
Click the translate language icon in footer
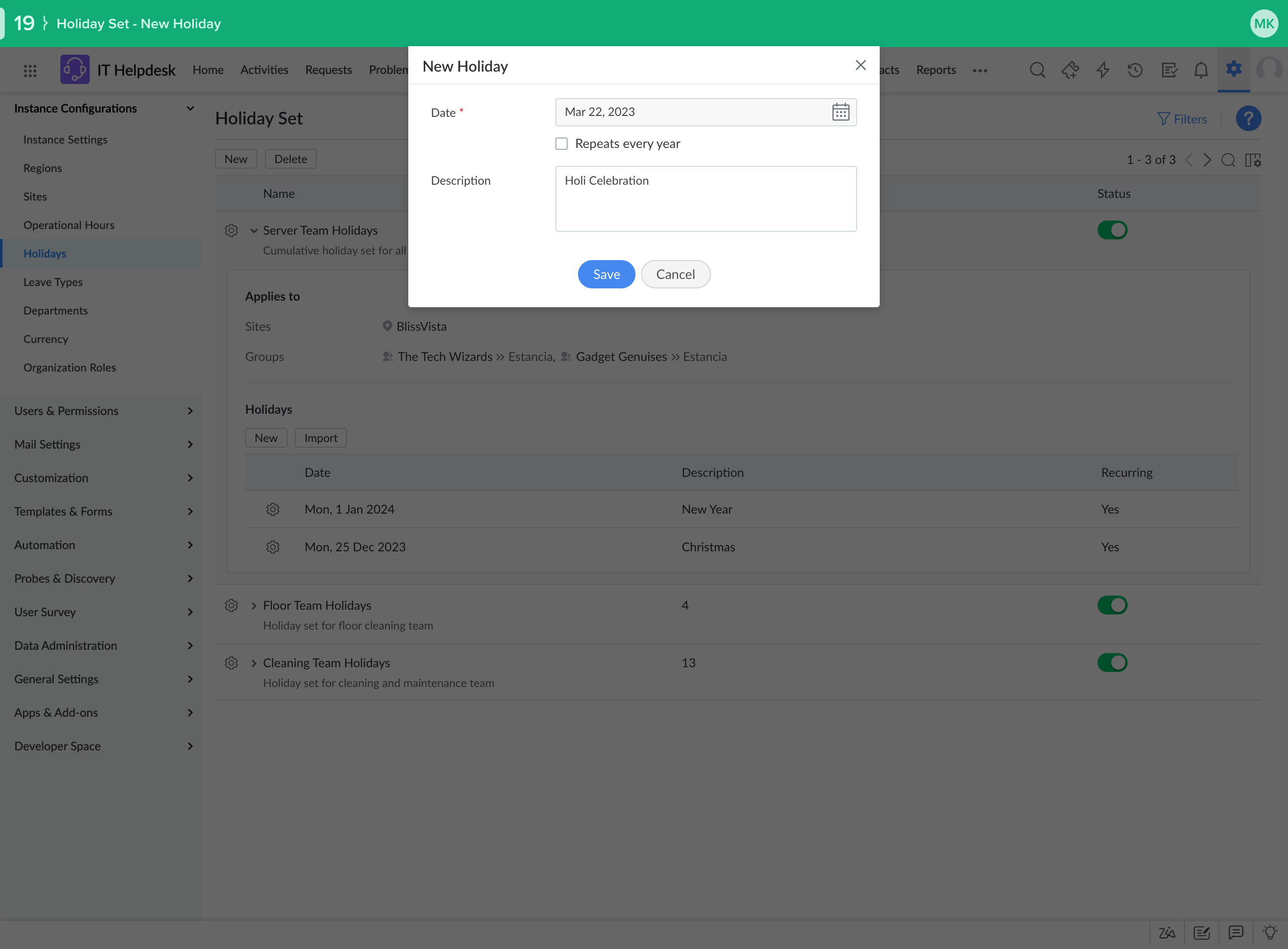click(x=1167, y=933)
